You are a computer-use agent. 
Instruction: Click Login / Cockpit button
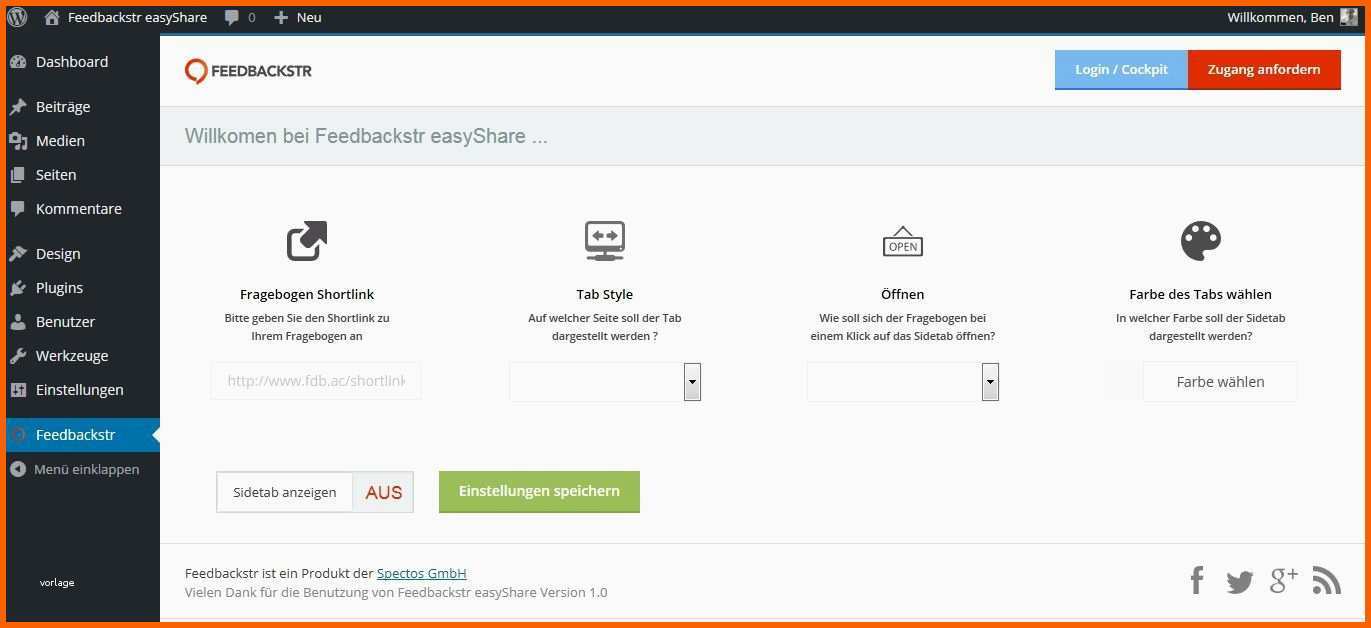click(x=1121, y=70)
